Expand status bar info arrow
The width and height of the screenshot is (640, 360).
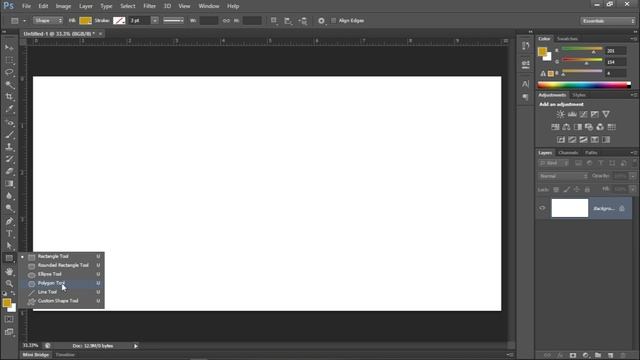click(136, 346)
